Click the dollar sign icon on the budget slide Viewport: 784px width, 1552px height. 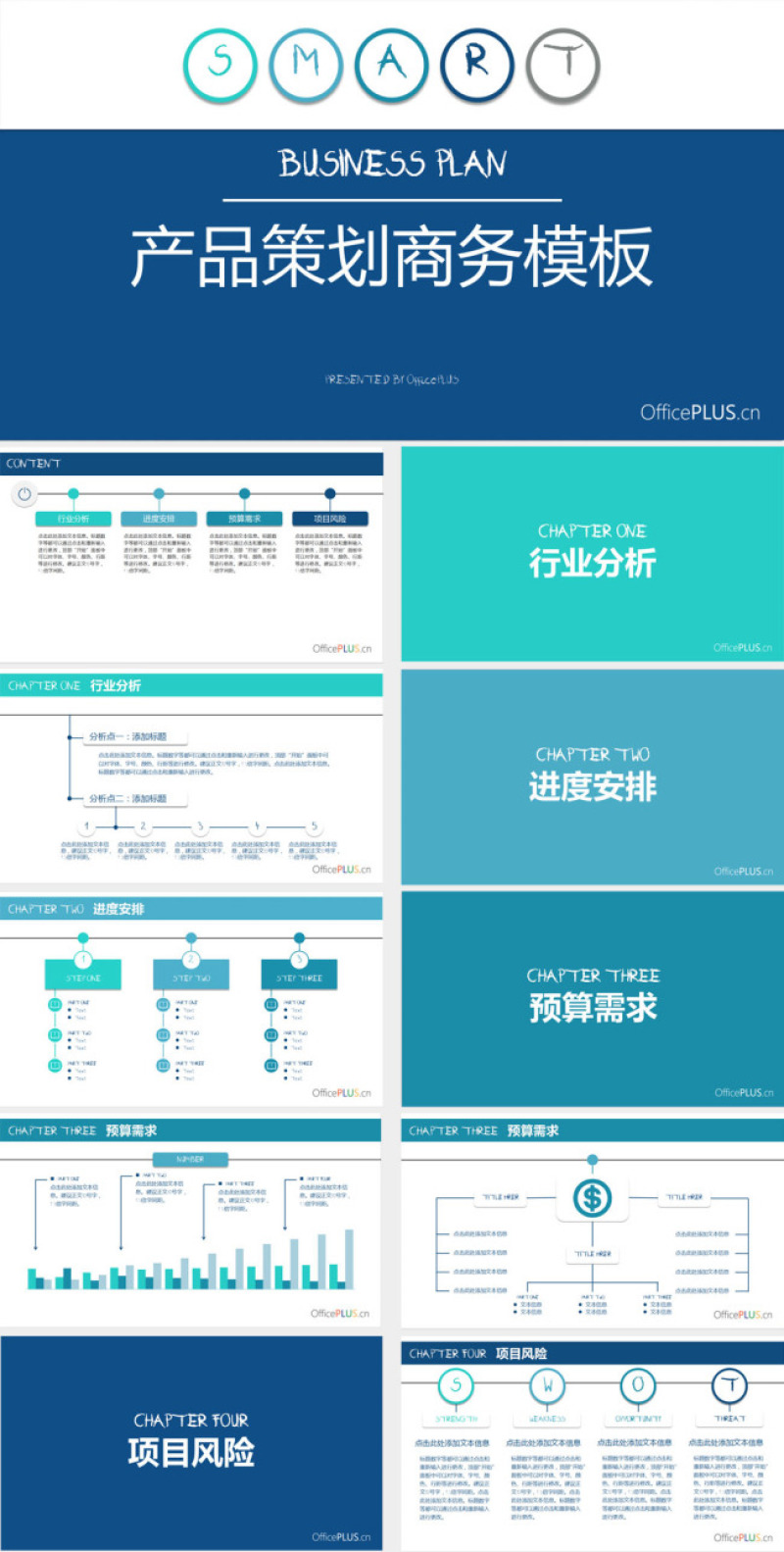[x=592, y=1197]
